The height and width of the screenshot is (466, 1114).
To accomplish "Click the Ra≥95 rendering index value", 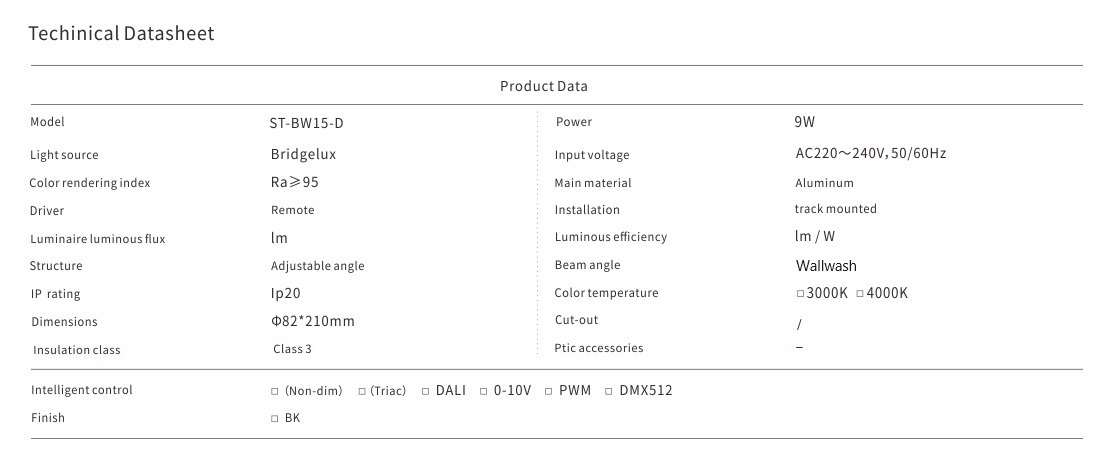I will (x=295, y=183).
